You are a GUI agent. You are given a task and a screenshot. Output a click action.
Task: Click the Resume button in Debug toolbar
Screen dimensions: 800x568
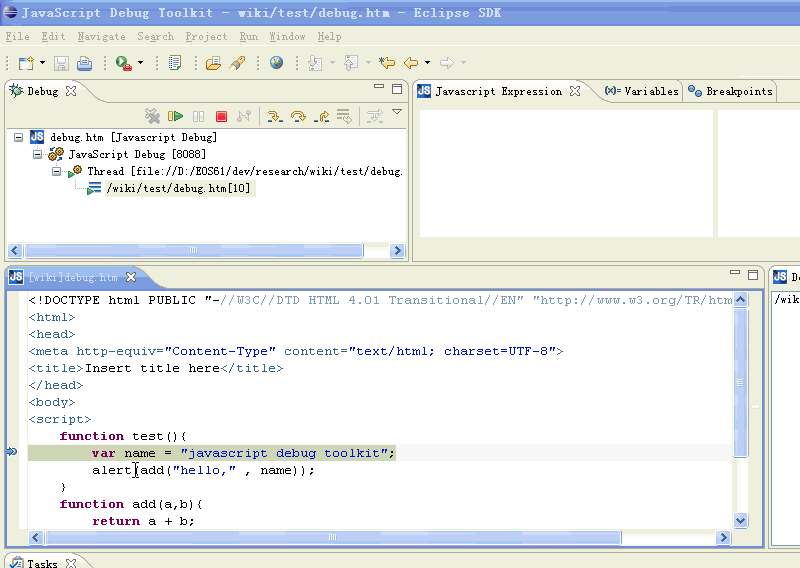click(176, 117)
